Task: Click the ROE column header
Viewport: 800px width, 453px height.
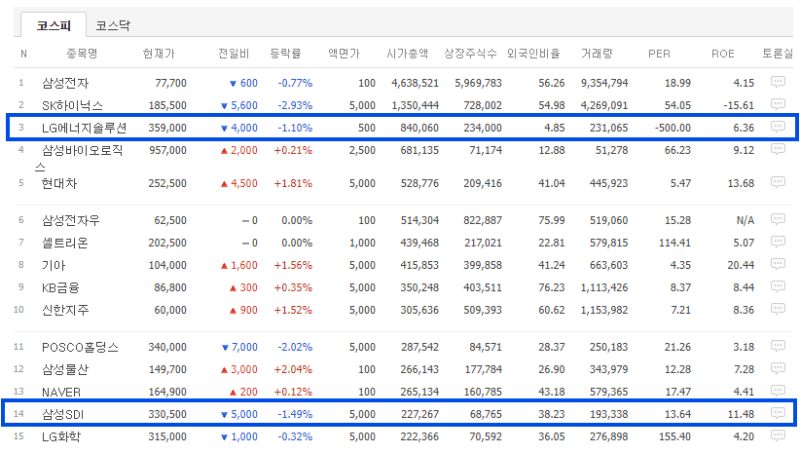Action: click(x=722, y=54)
